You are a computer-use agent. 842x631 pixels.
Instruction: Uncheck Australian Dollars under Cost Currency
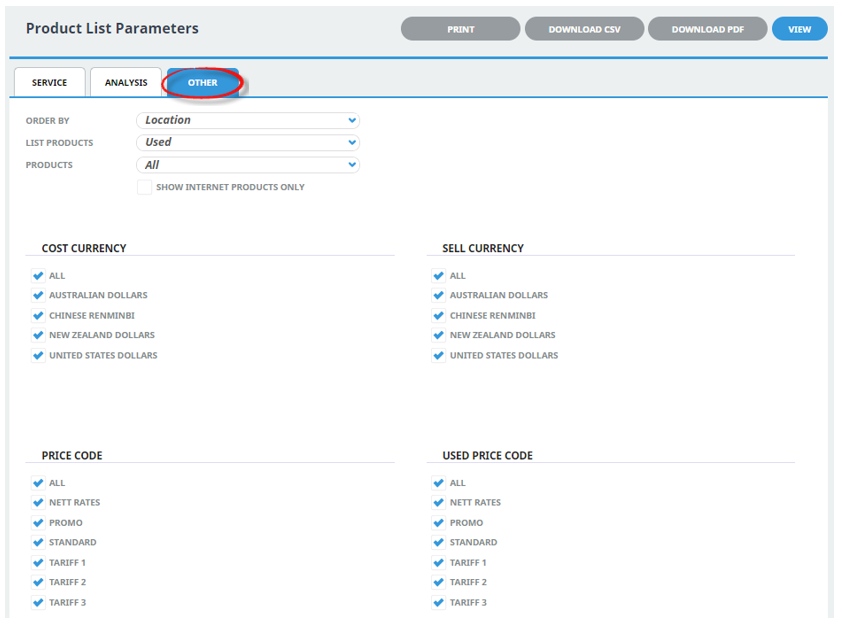click(x=38, y=295)
